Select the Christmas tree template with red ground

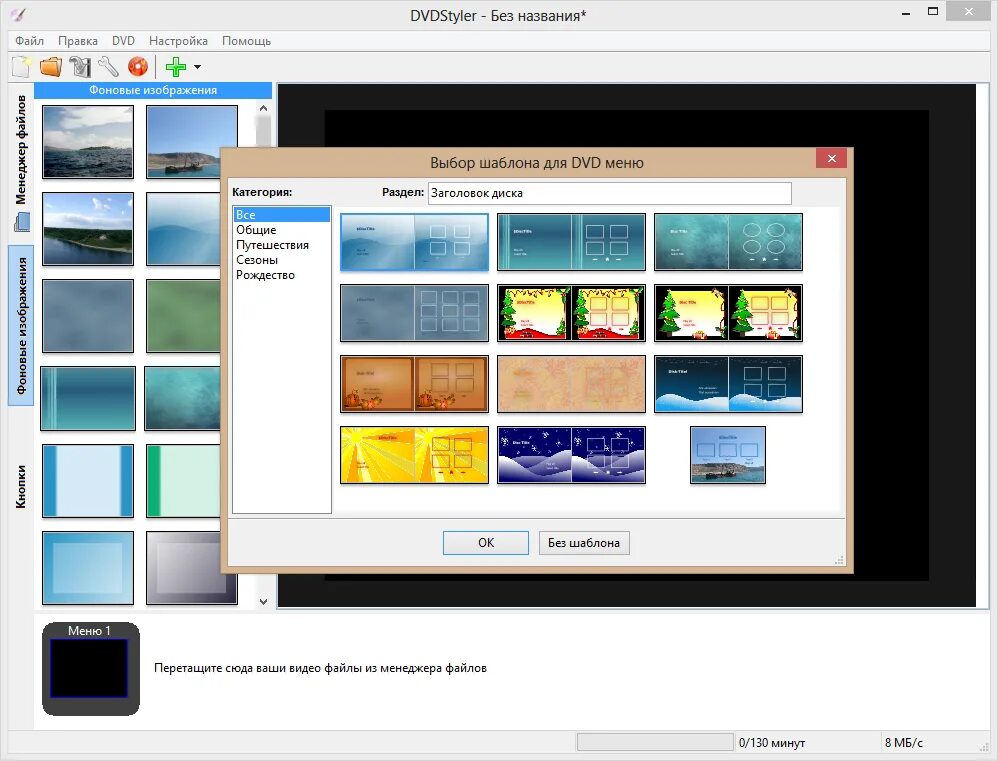pyautogui.click(x=571, y=313)
